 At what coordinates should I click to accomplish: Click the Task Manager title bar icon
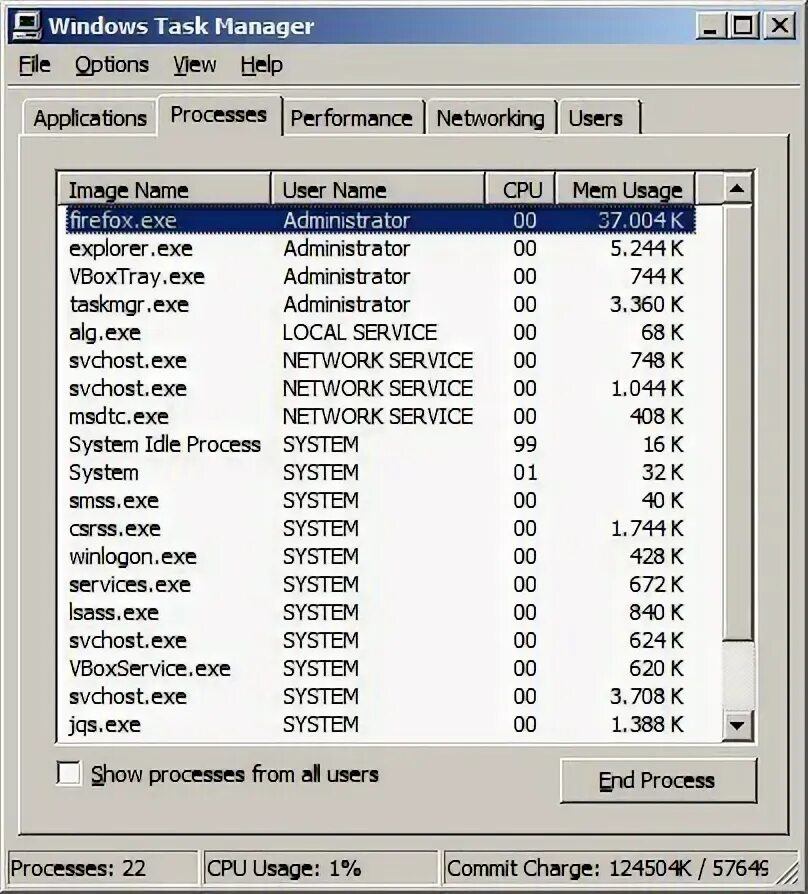tap(27, 25)
